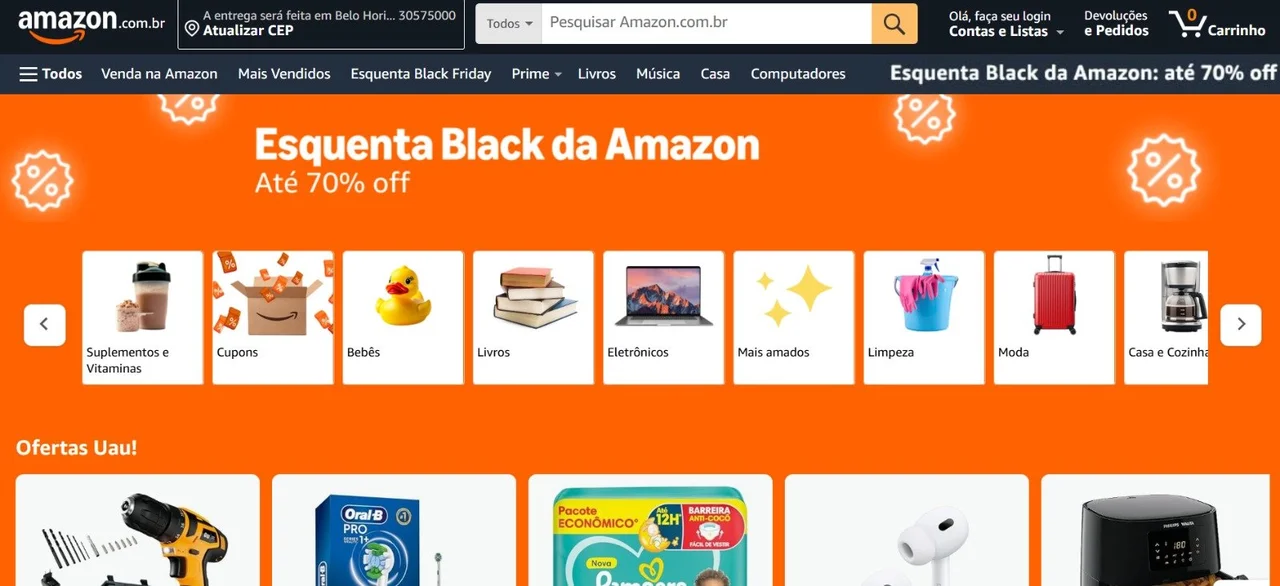Show next categories with right arrow
Image resolution: width=1280 pixels, height=586 pixels.
(1241, 324)
